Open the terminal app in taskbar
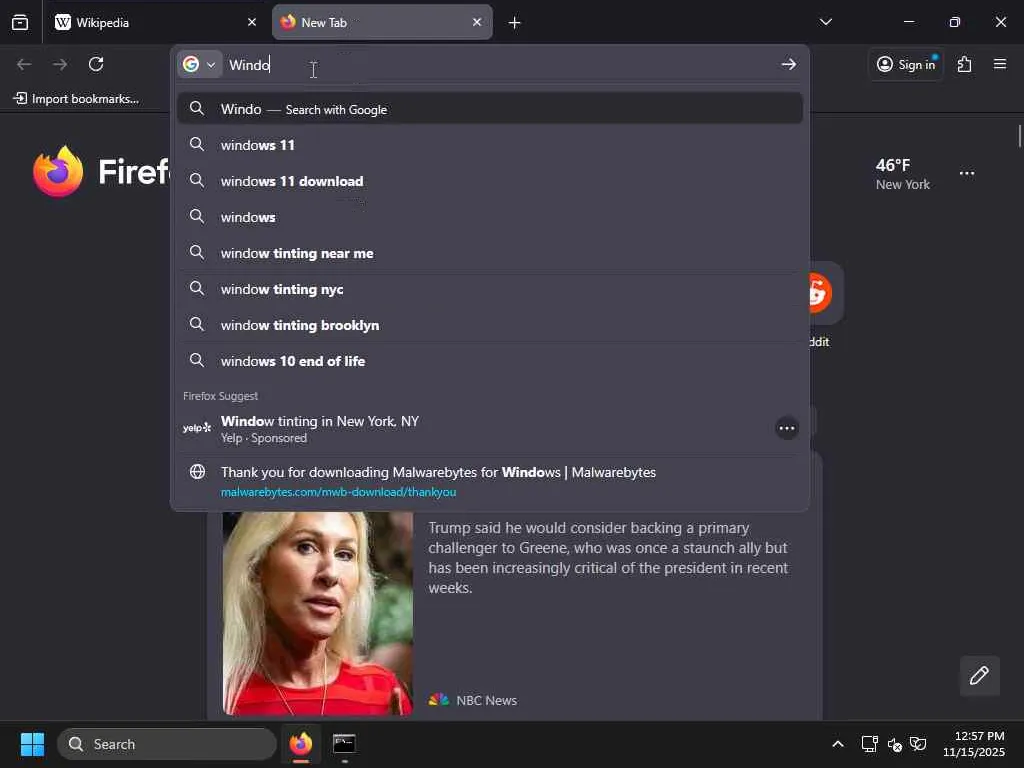Image resolution: width=1024 pixels, height=768 pixels. [344, 744]
